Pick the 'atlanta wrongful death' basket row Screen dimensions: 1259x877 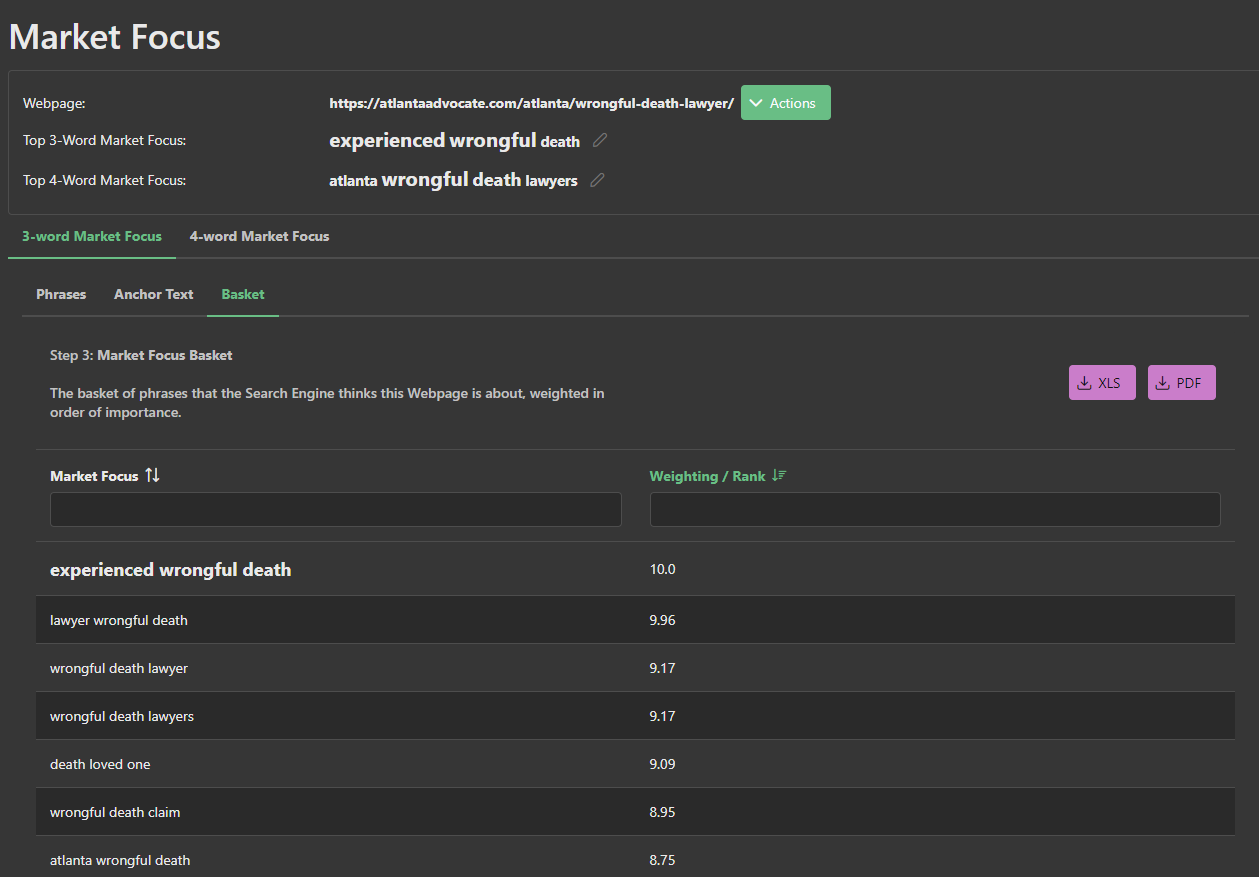(x=120, y=860)
